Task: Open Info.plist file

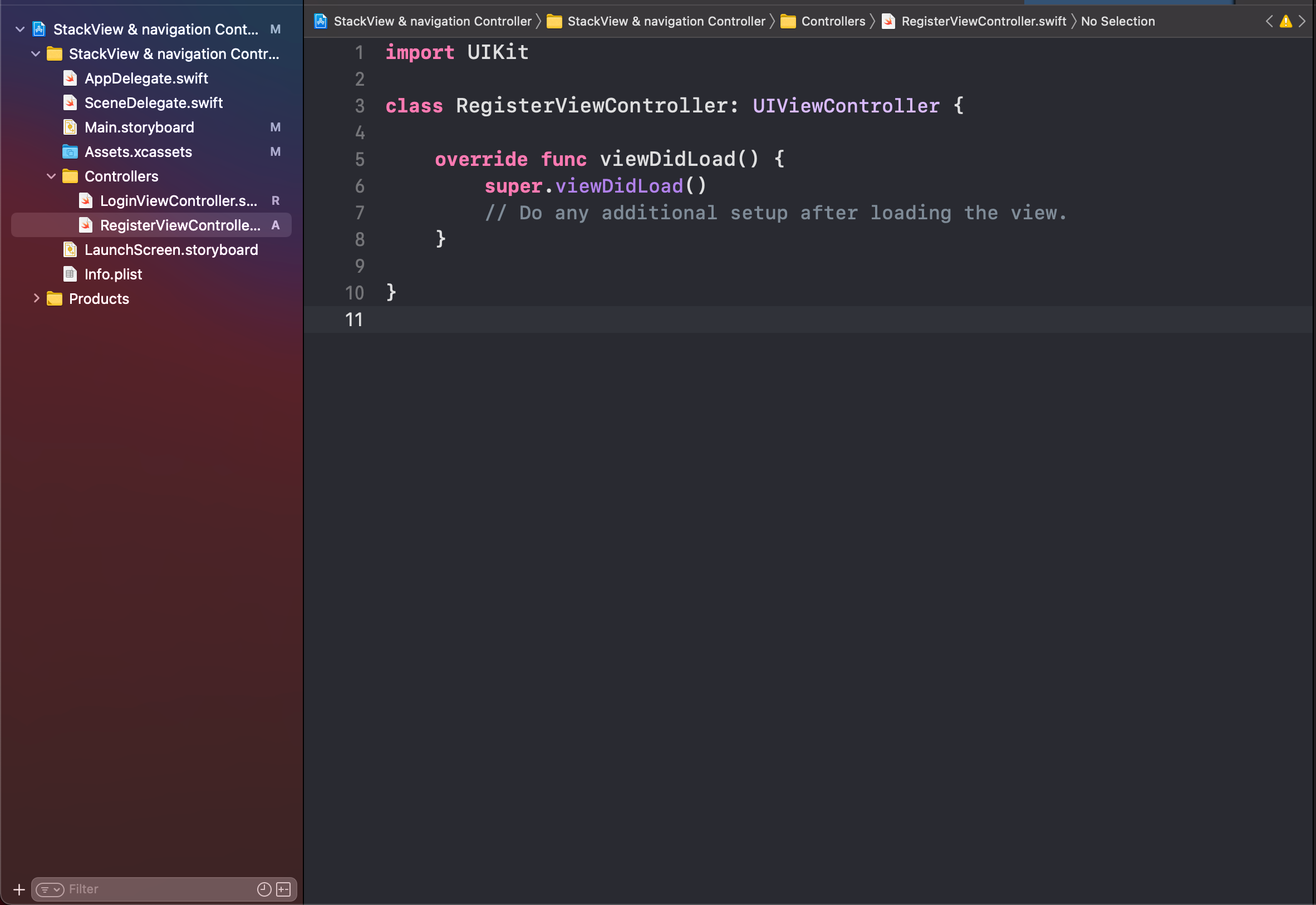Action: pos(114,274)
